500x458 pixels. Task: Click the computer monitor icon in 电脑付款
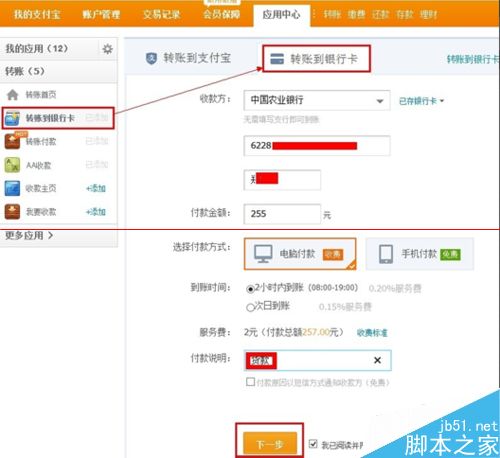point(263,254)
